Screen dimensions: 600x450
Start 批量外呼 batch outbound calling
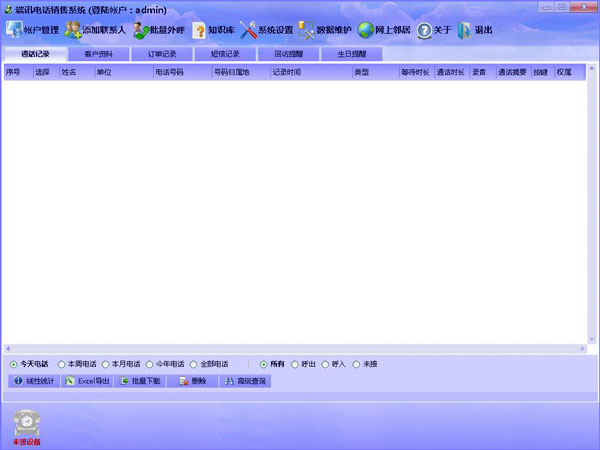point(159,30)
